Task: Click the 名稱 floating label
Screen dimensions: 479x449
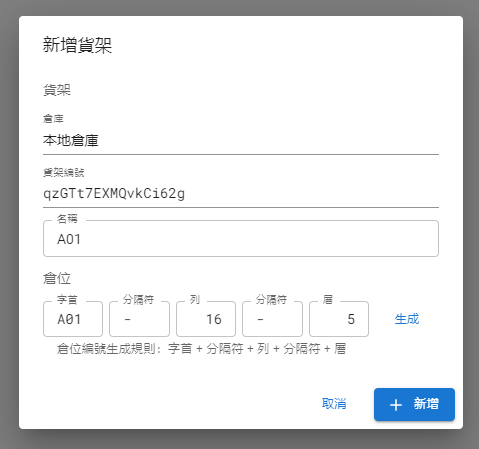Action: tap(67, 219)
